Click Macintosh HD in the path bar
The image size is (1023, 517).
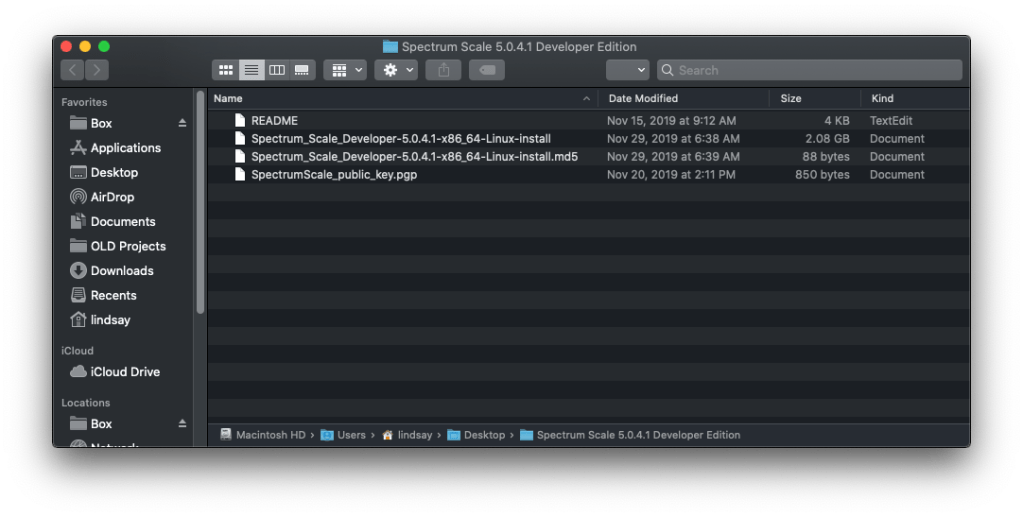(x=269, y=435)
